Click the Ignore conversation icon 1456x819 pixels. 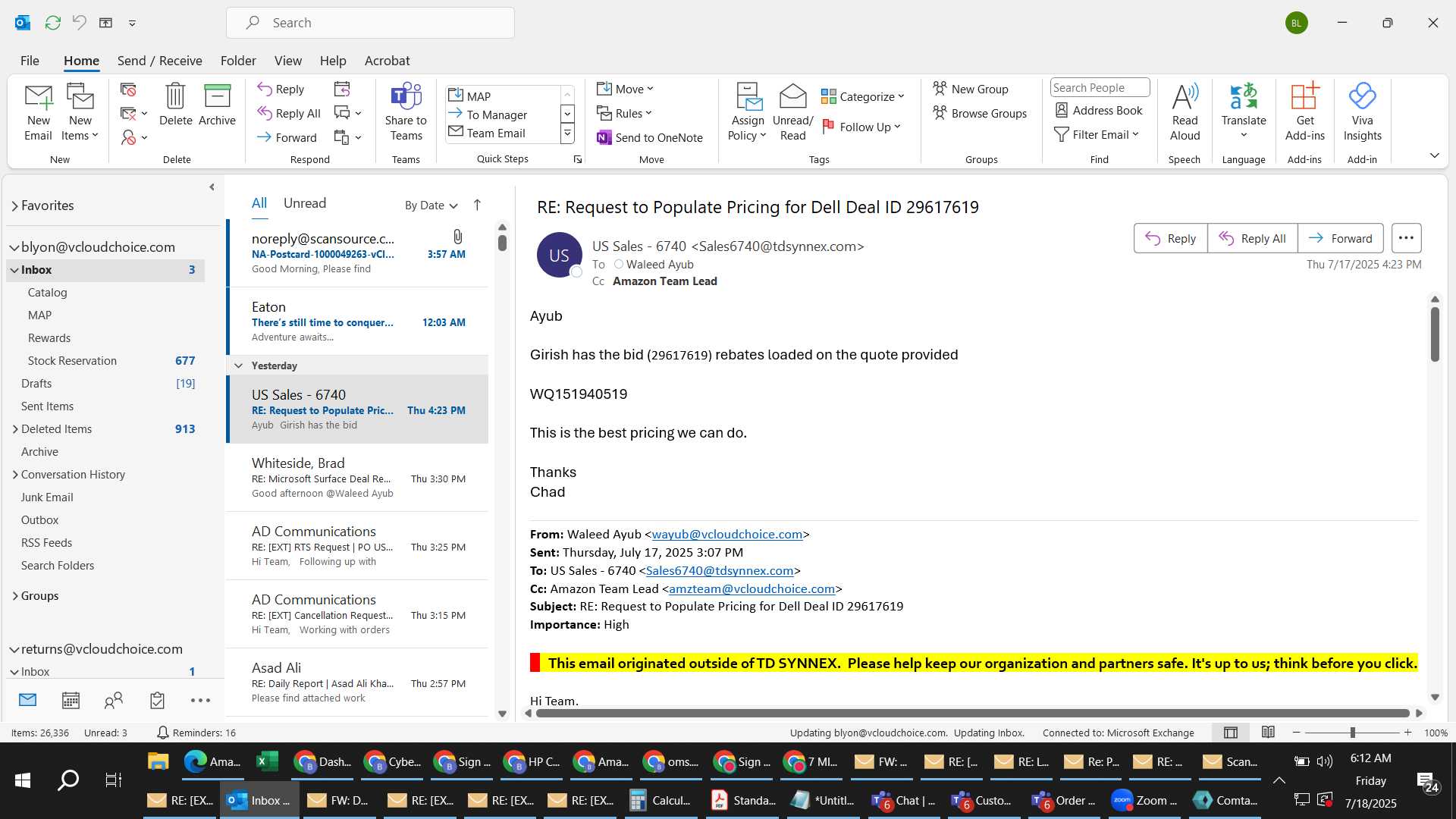click(128, 89)
